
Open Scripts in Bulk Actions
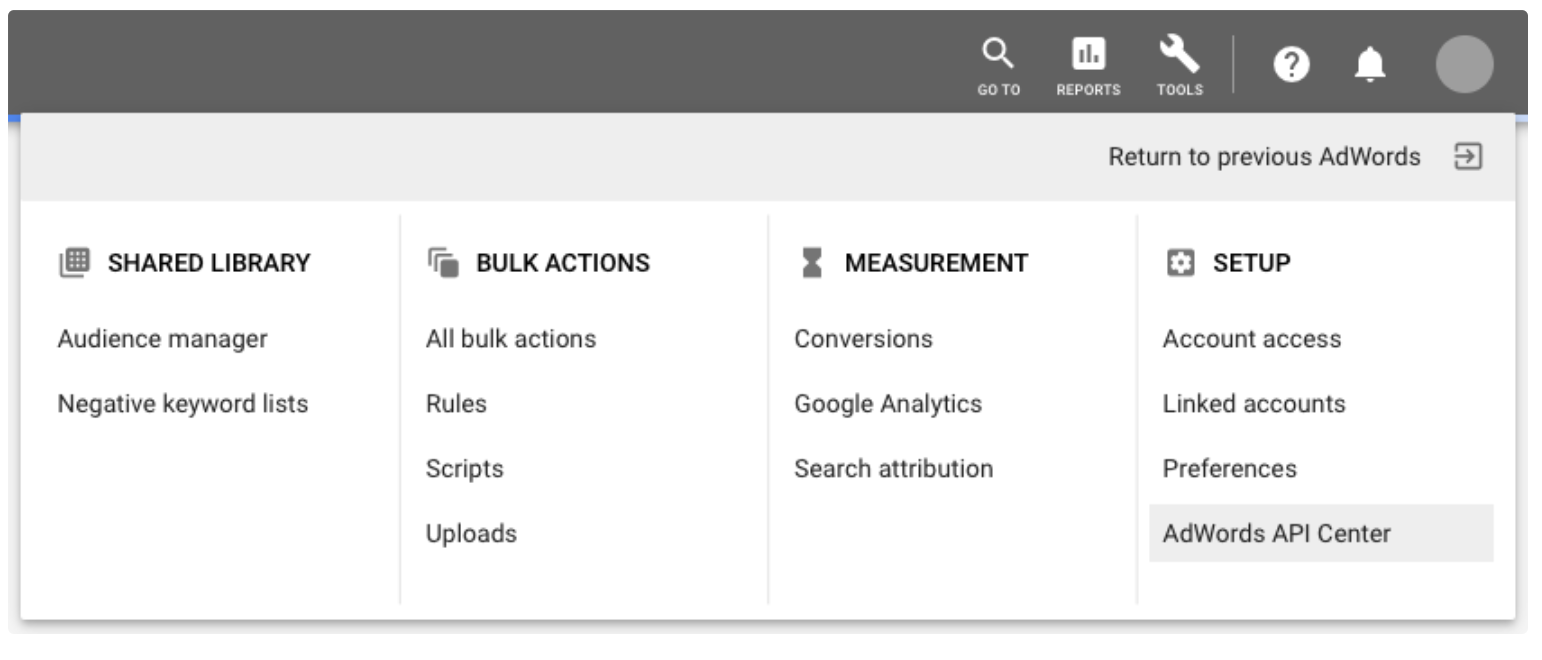[x=464, y=469]
